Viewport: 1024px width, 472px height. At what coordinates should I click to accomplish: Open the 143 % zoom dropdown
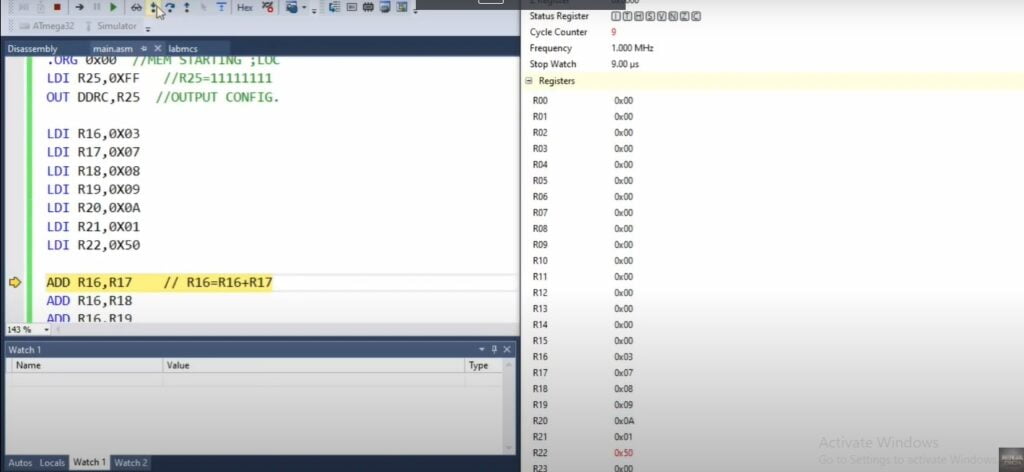(x=46, y=330)
